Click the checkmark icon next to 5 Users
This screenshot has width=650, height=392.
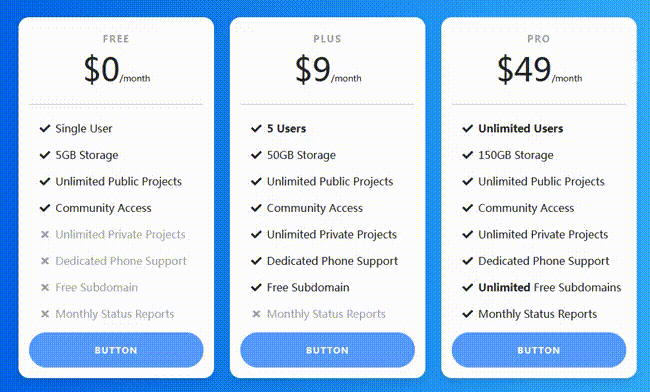point(256,128)
